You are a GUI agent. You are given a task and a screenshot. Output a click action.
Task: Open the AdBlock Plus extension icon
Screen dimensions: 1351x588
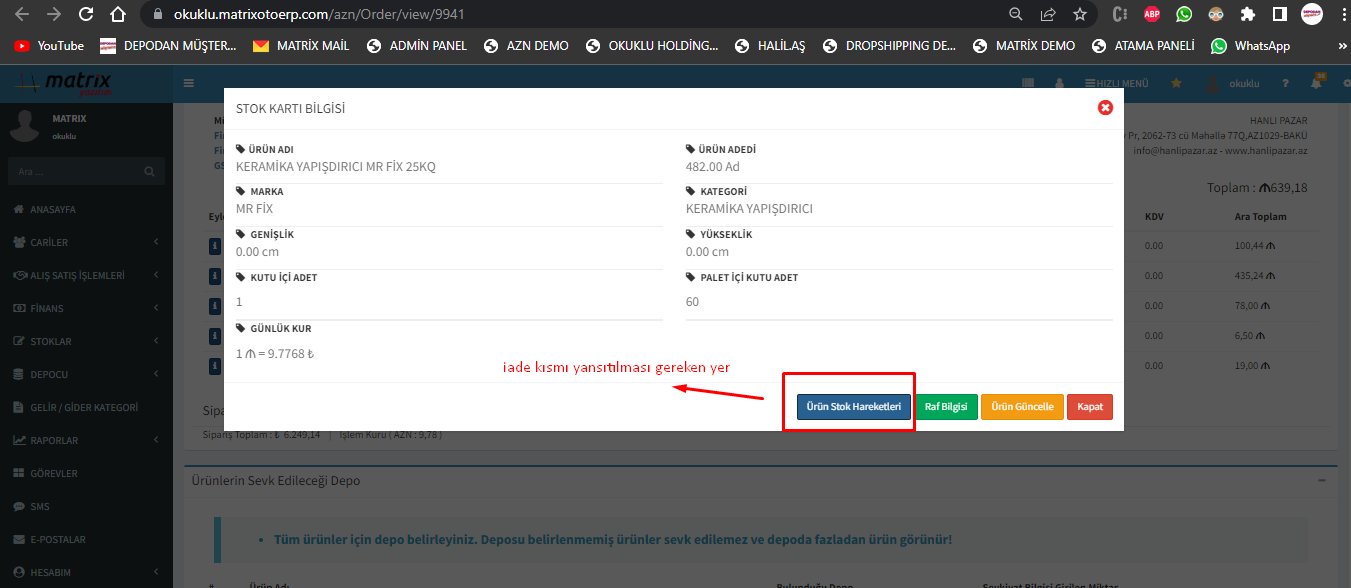pos(1151,14)
